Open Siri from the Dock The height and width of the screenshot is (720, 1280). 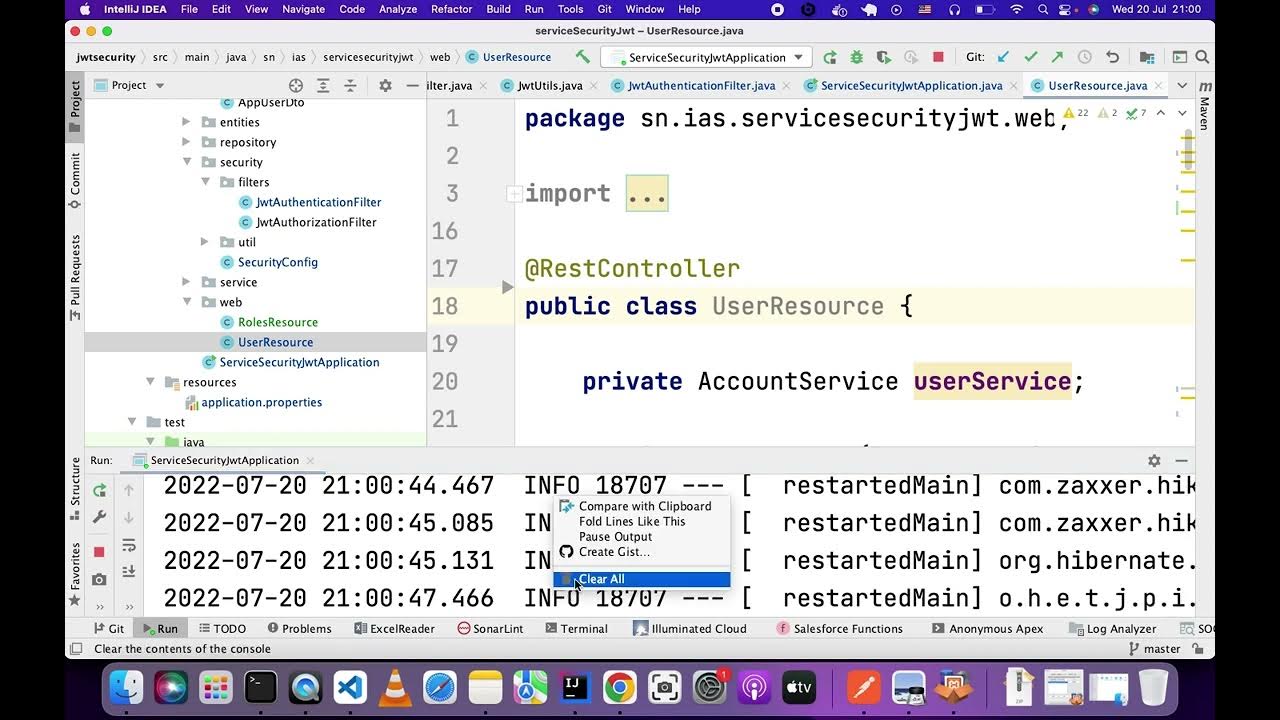pyautogui.click(x=170, y=687)
